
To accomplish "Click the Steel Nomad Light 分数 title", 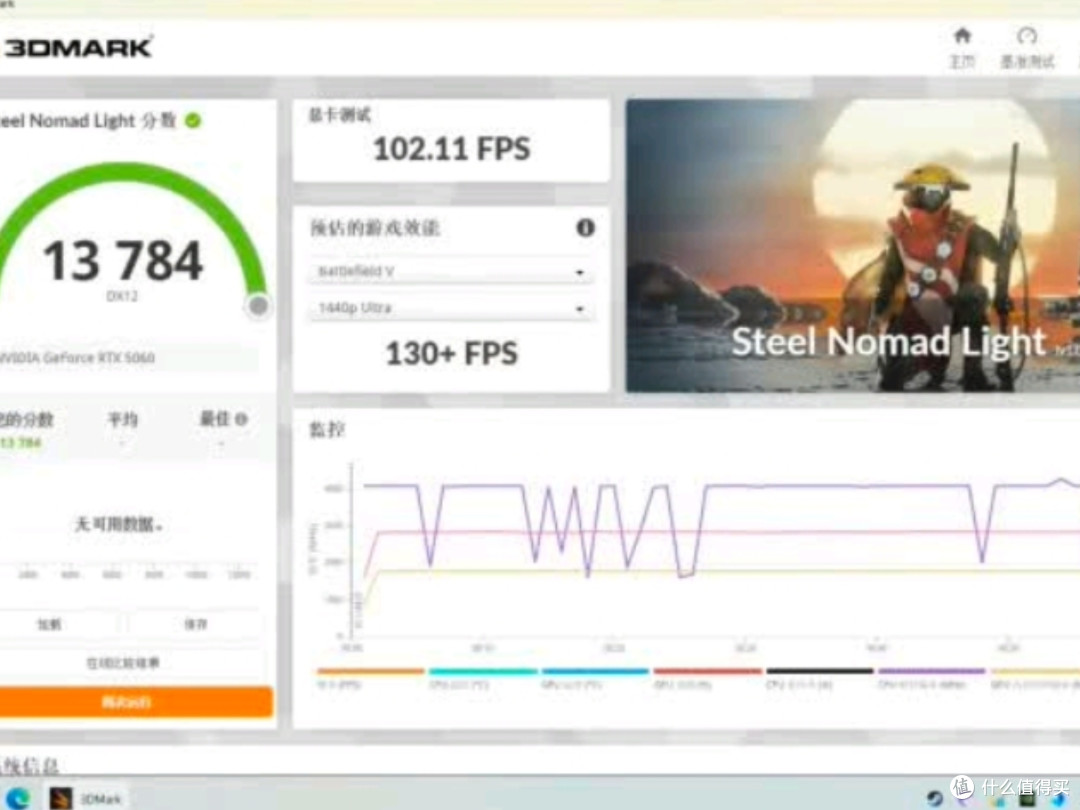I will tap(88, 121).
